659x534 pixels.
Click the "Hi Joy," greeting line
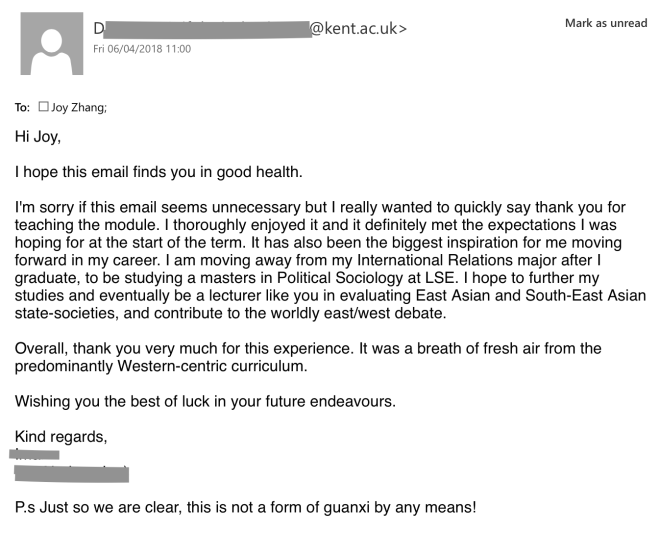coord(44,134)
